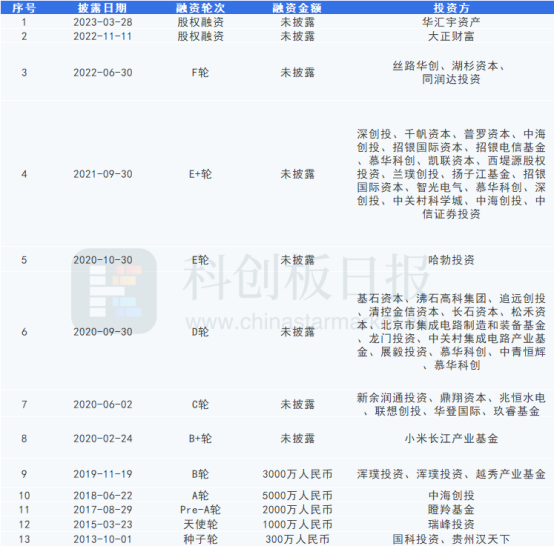Click investor 大正财富
This screenshot has height=547, width=554.
point(451,36)
